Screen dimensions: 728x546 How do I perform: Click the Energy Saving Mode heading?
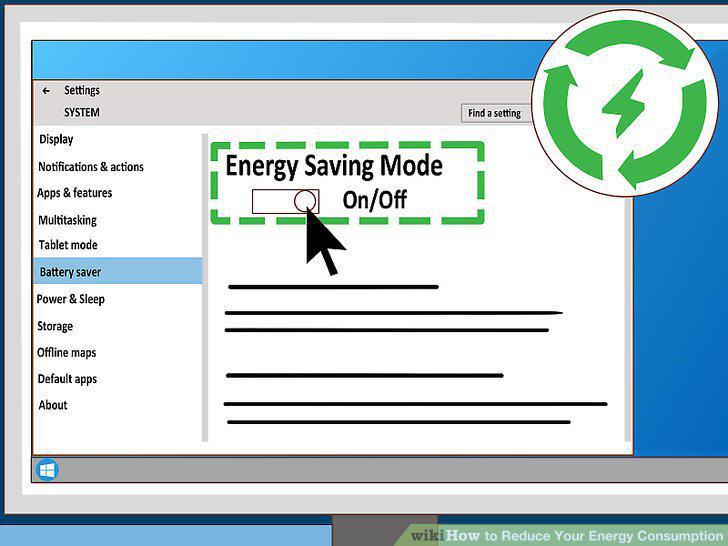(x=334, y=166)
